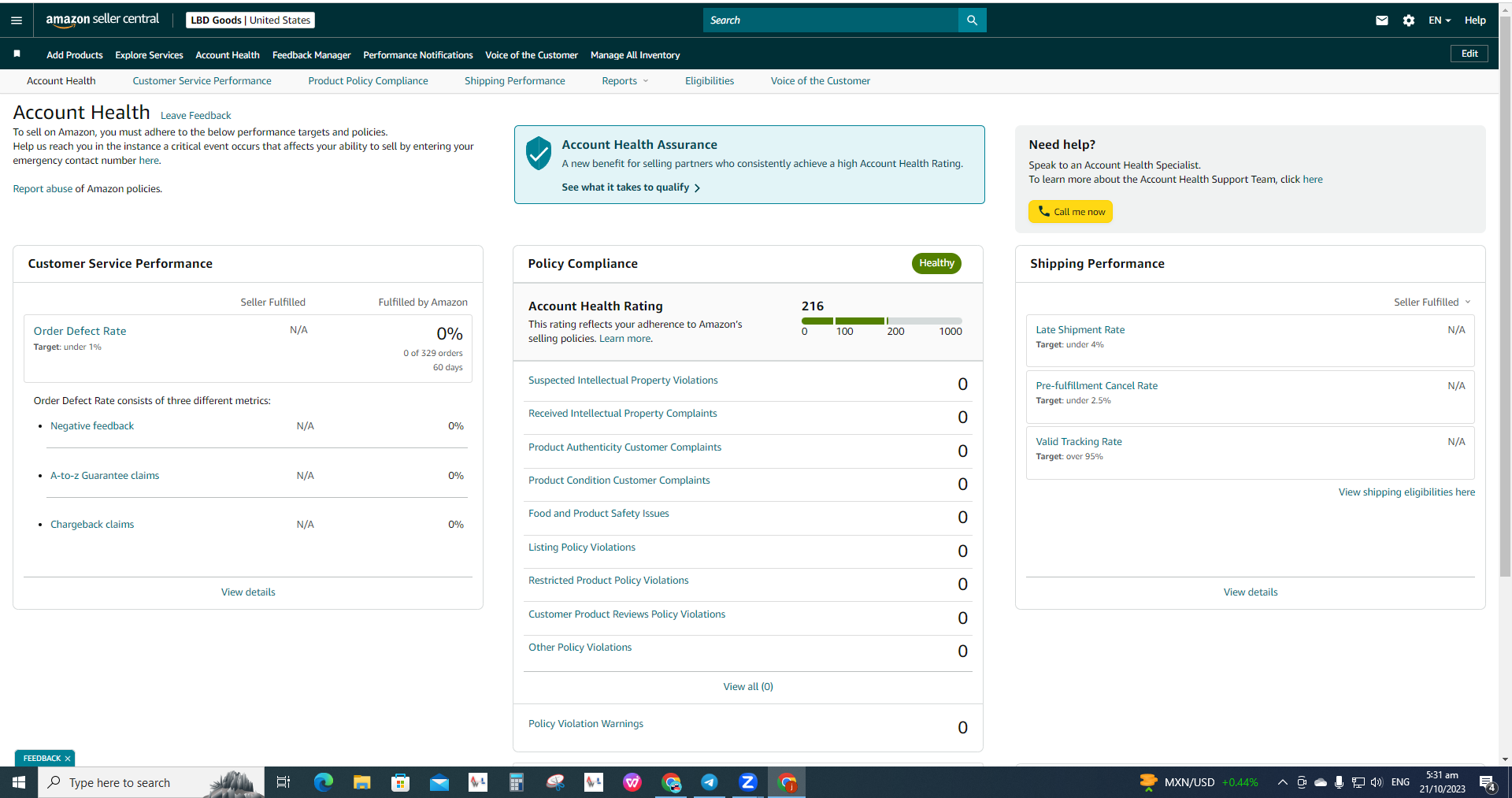Screen dimensions: 1512x798
Task: Open the EN language dropdown
Action: [x=1440, y=20]
